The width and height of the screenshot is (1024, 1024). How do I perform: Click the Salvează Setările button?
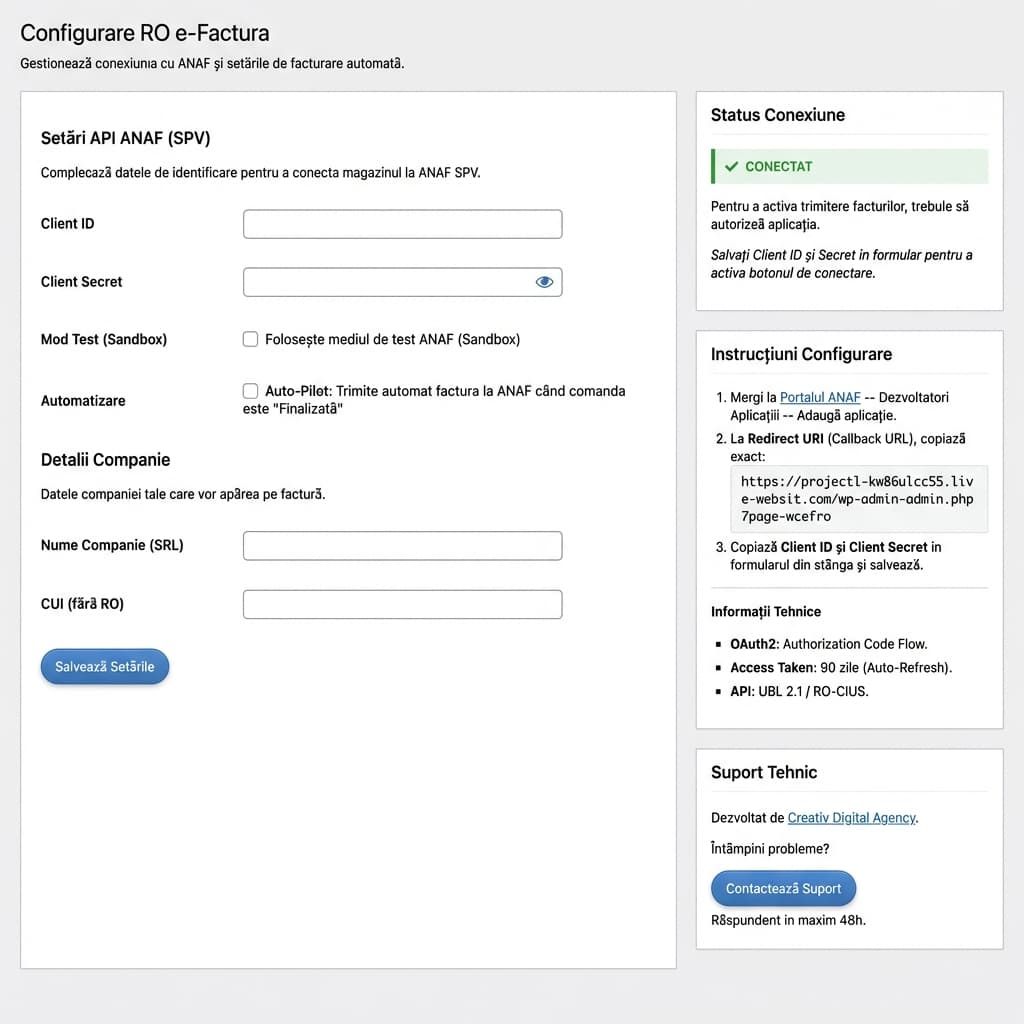point(104,666)
